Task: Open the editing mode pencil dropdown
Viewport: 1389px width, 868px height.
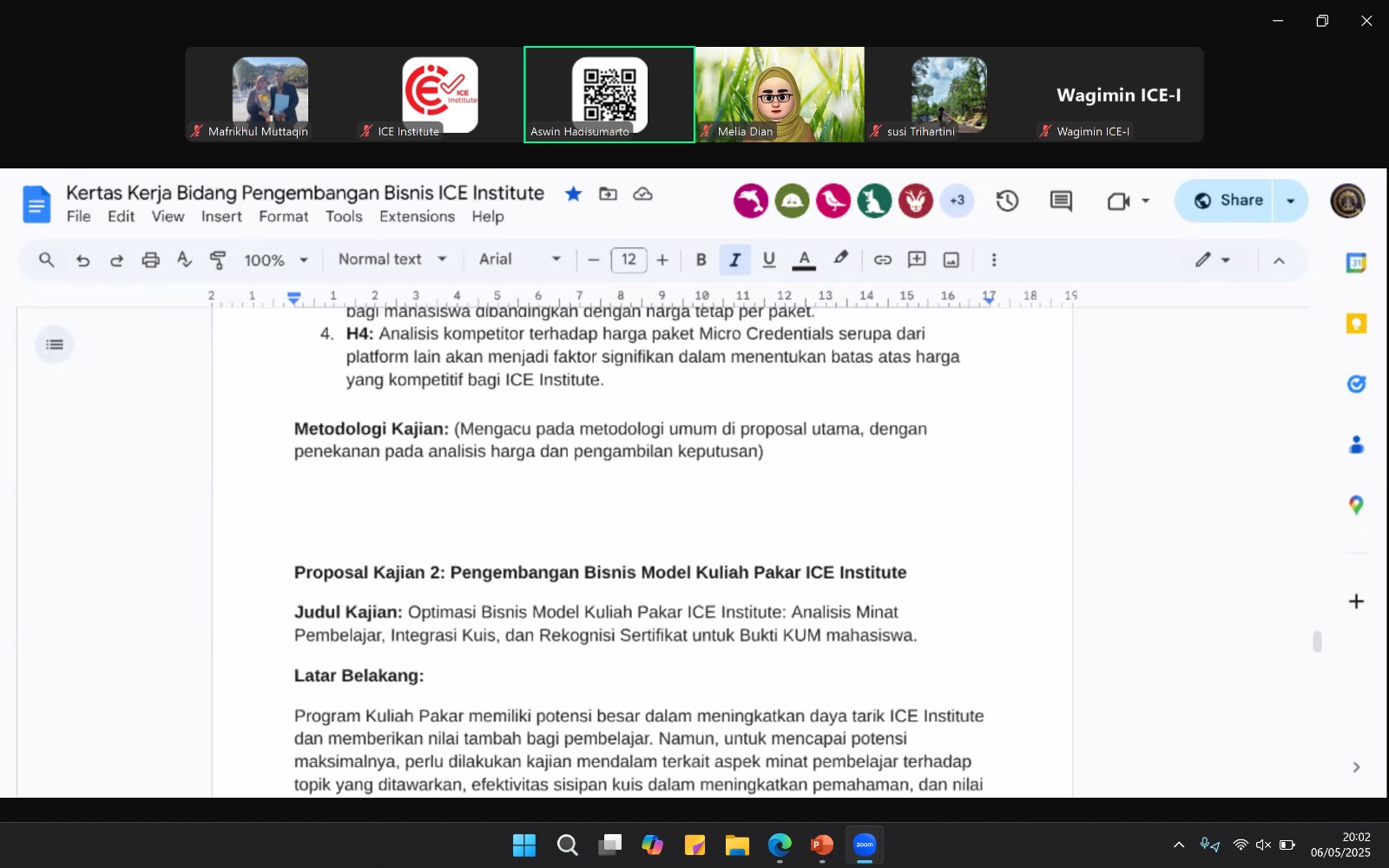Action: point(1213,260)
